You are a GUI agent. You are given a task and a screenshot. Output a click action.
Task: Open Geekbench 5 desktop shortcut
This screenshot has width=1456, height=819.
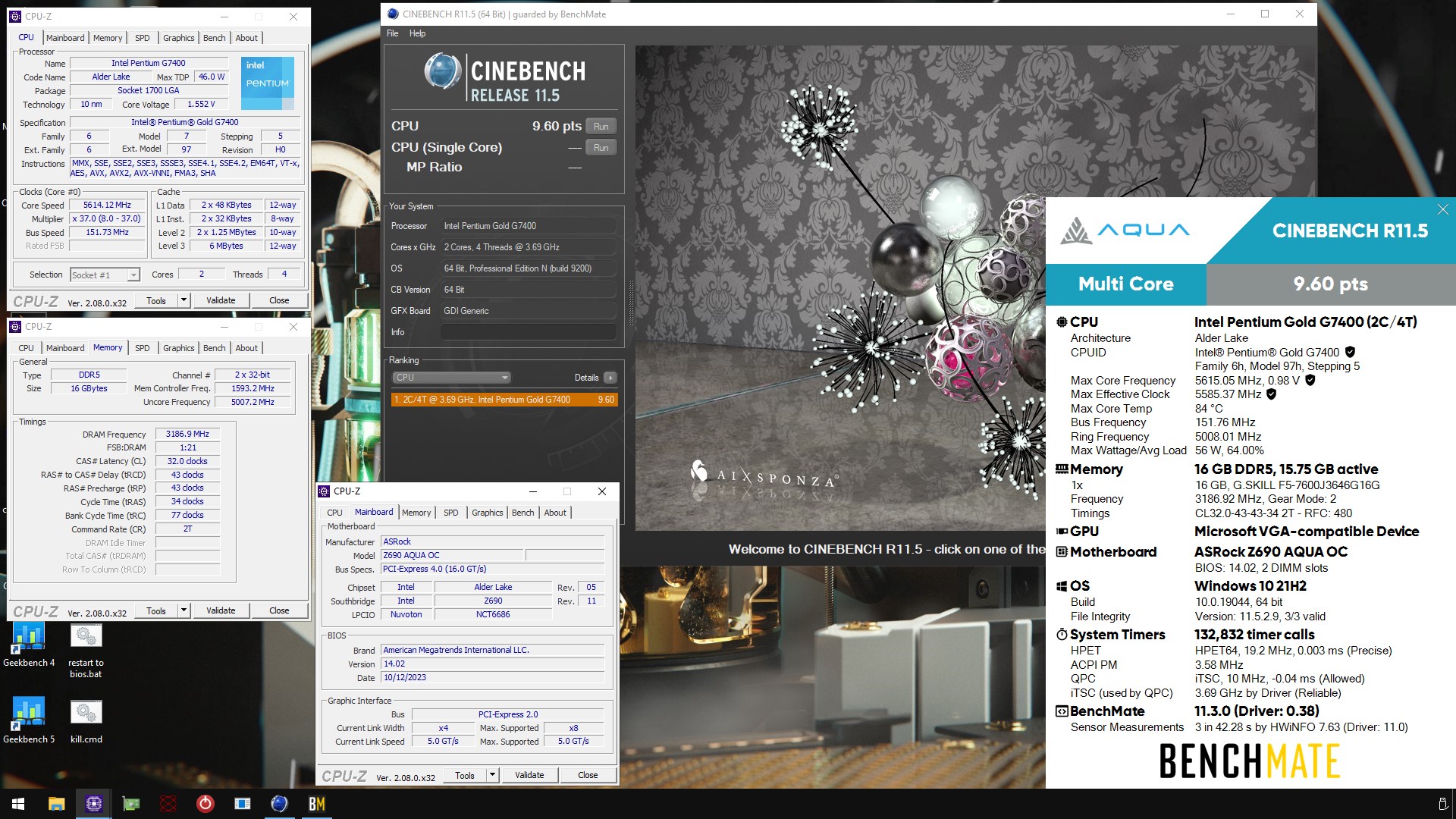[x=29, y=720]
